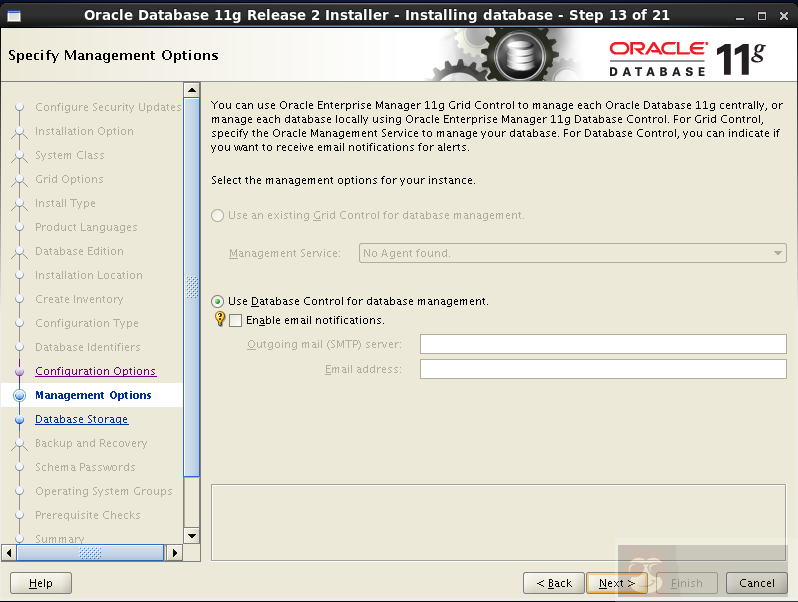Click the Email address input field
Screen dimensions: 798x602
(603, 369)
